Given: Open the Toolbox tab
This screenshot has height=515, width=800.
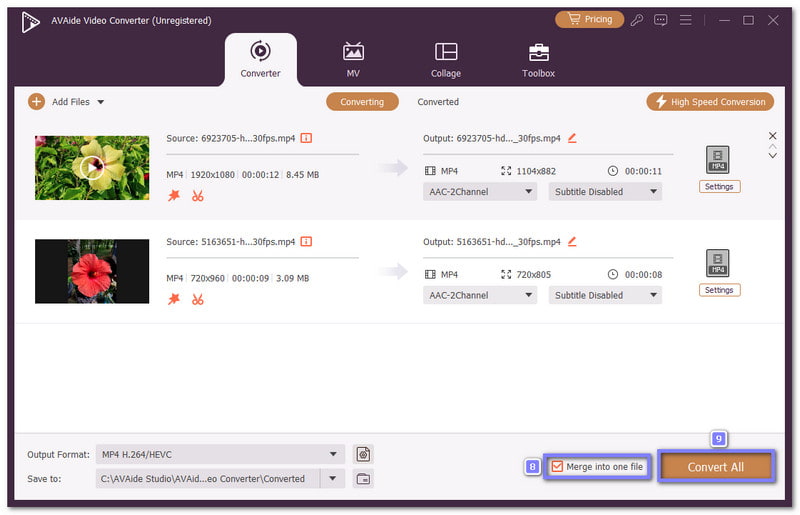Looking at the screenshot, I should pos(538,60).
